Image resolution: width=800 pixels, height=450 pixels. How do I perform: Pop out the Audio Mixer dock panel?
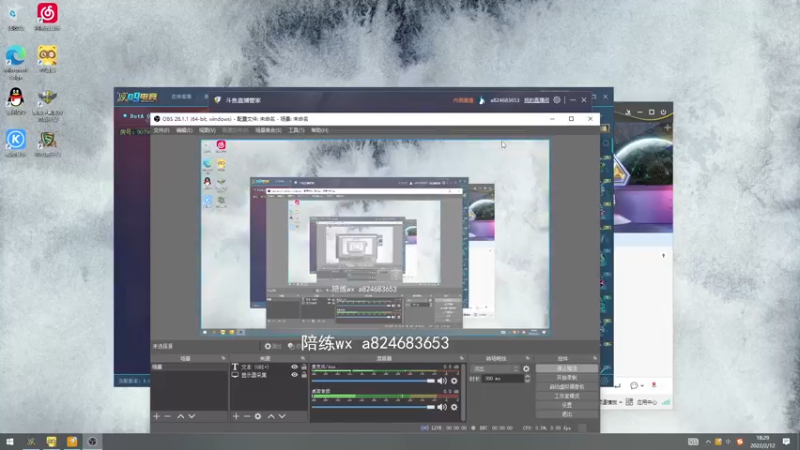(x=462, y=358)
